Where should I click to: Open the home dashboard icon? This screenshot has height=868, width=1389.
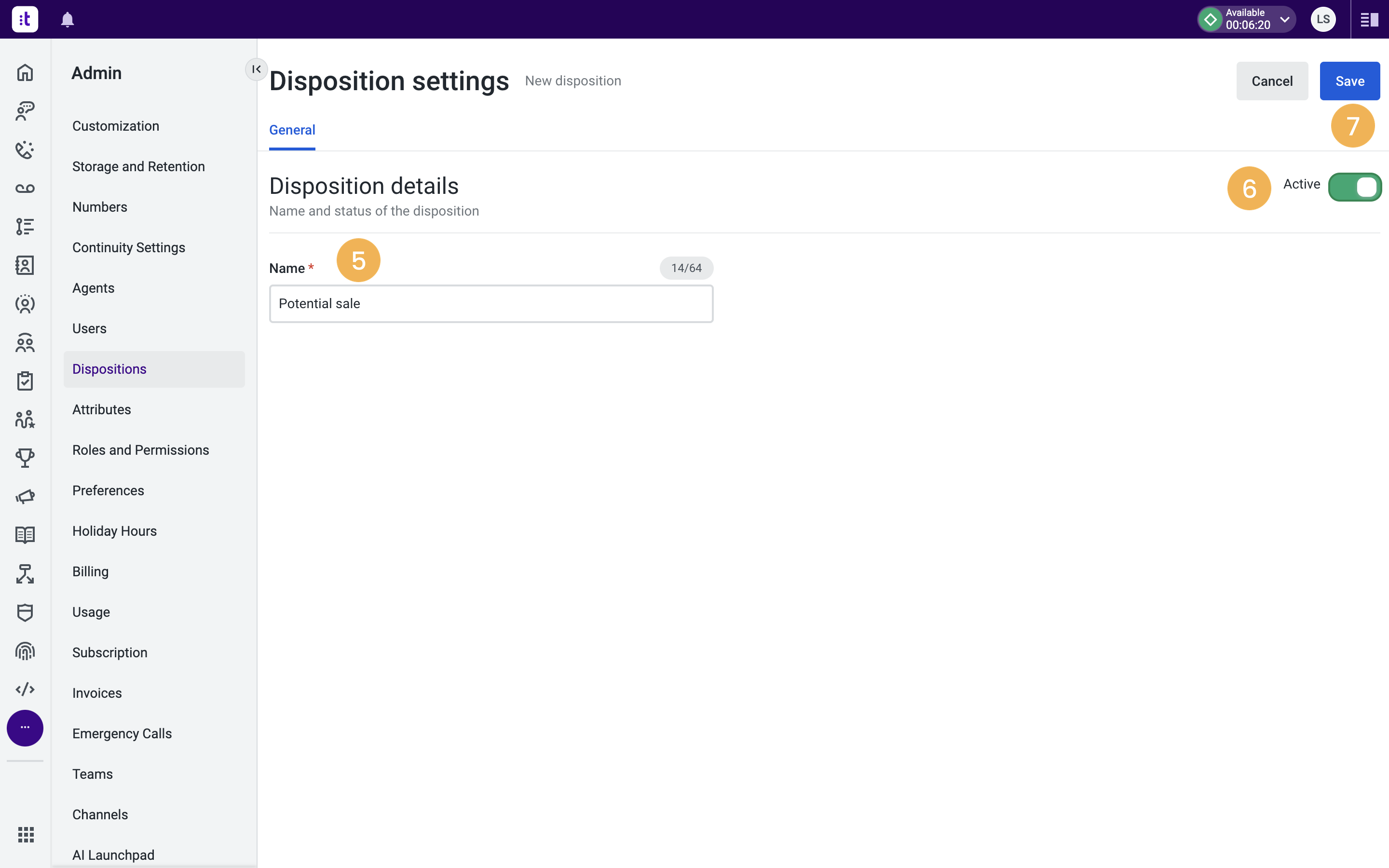pyautogui.click(x=25, y=72)
